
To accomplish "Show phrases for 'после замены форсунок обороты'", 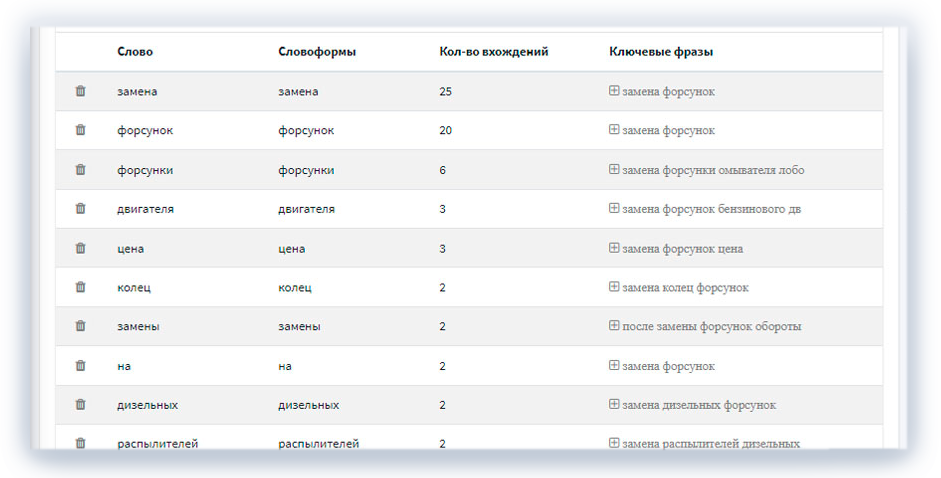I will click(614, 326).
